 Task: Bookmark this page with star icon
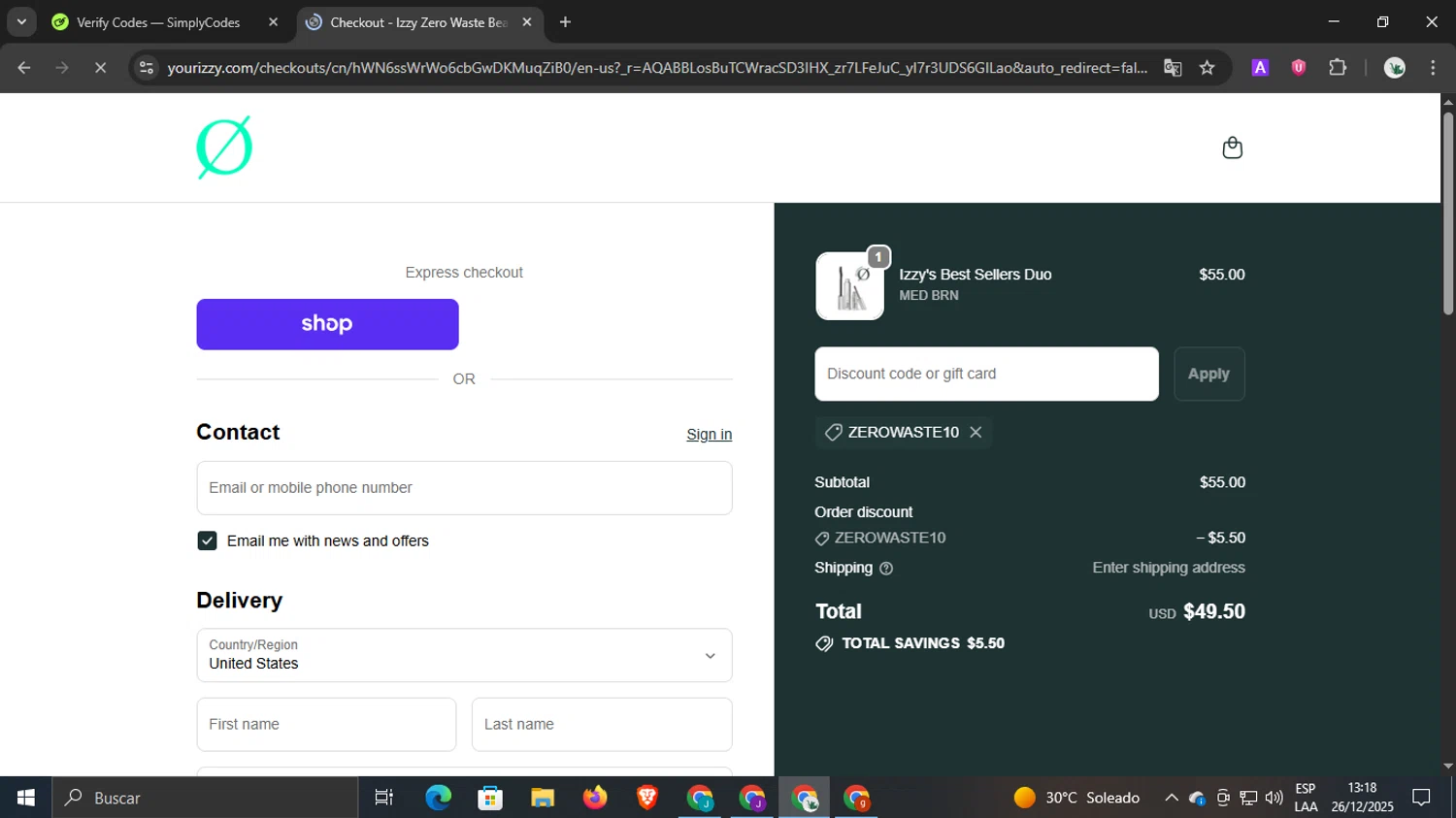(1207, 68)
